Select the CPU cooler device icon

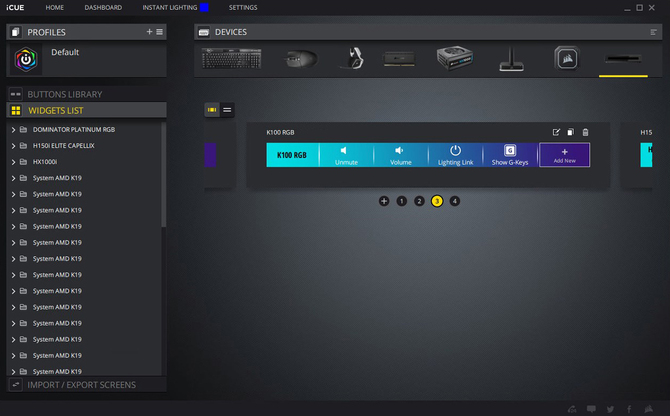point(567,58)
